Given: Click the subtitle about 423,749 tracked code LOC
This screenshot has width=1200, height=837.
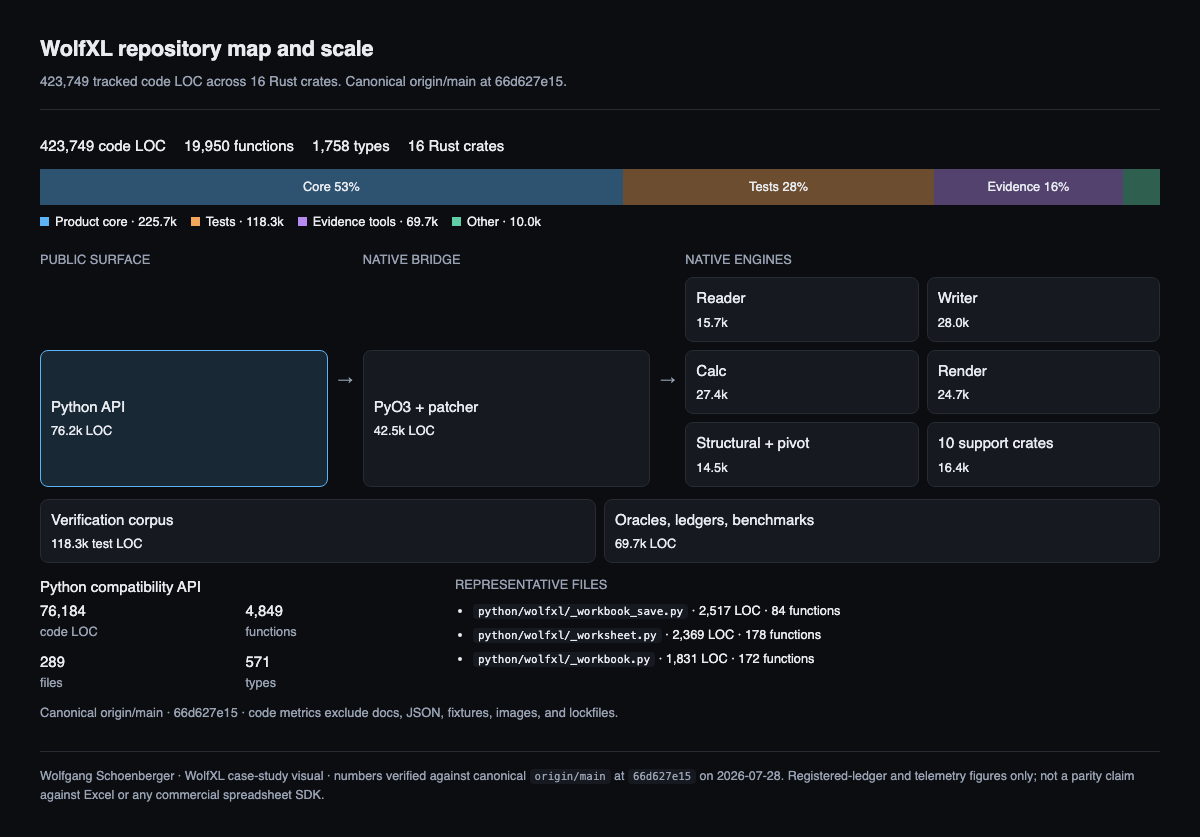Looking at the screenshot, I should pyautogui.click(x=303, y=81).
